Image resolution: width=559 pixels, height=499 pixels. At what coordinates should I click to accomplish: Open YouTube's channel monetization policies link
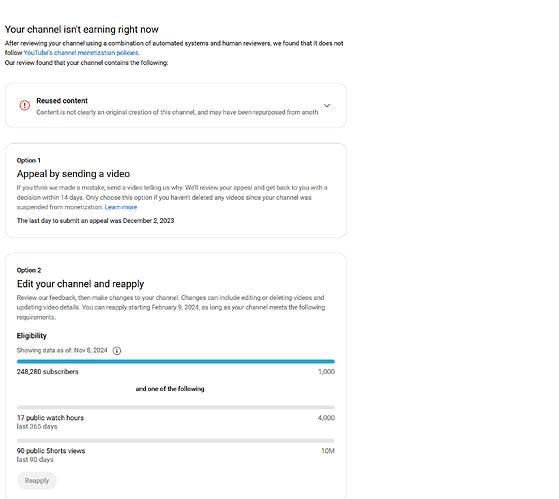click(81, 53)
